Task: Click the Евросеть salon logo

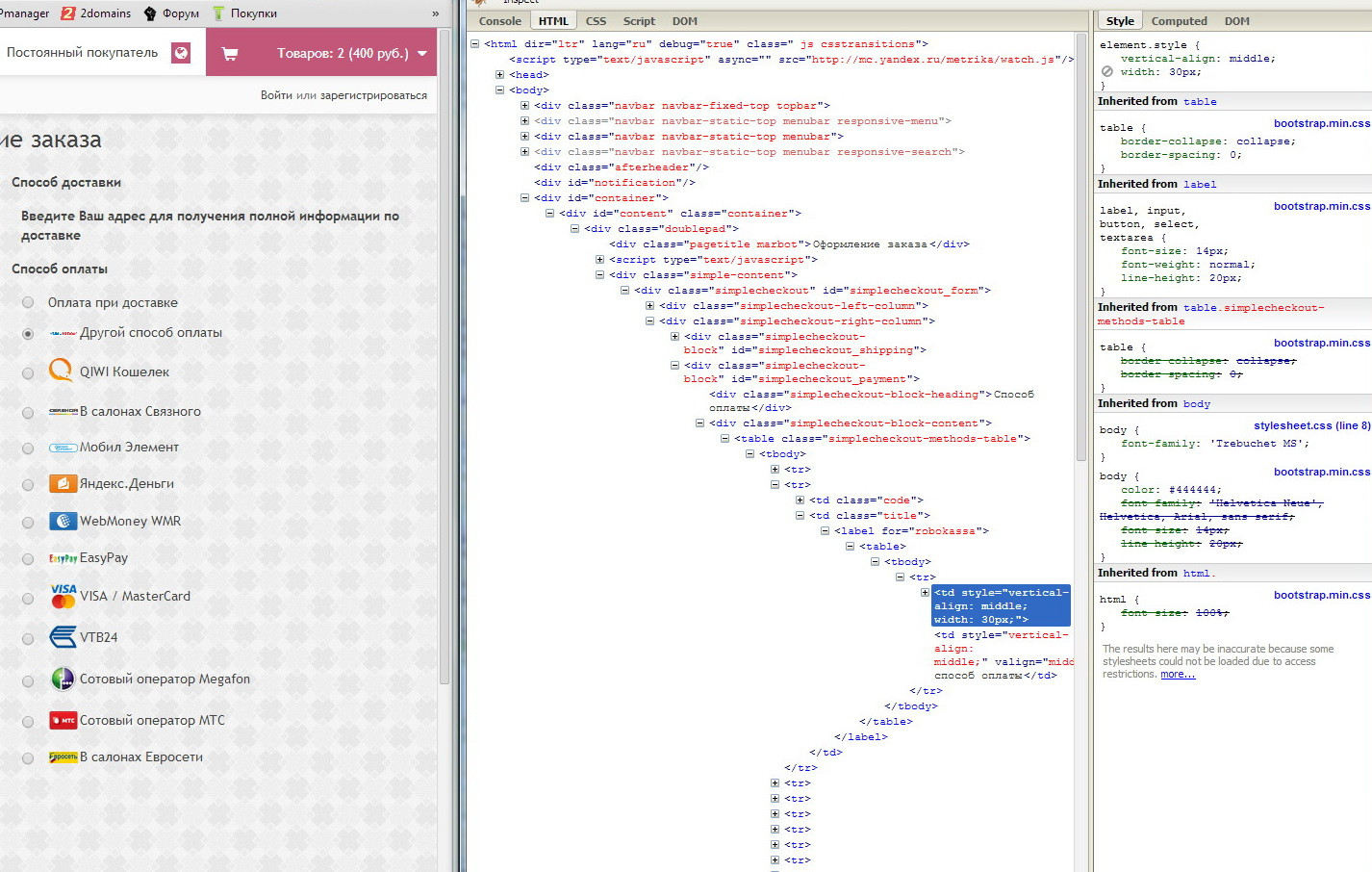Action: [x=63, y=757]
